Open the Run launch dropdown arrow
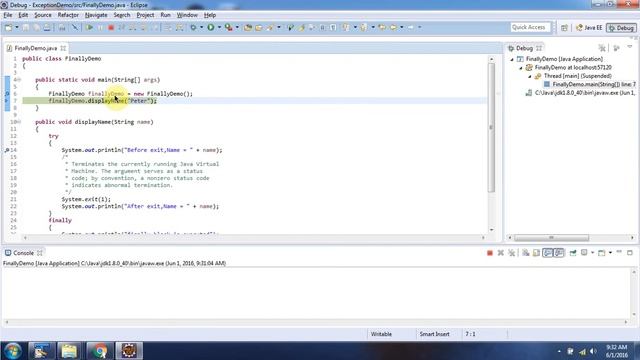Viewport: 640px width, 360px height. (x=219, y=27)
